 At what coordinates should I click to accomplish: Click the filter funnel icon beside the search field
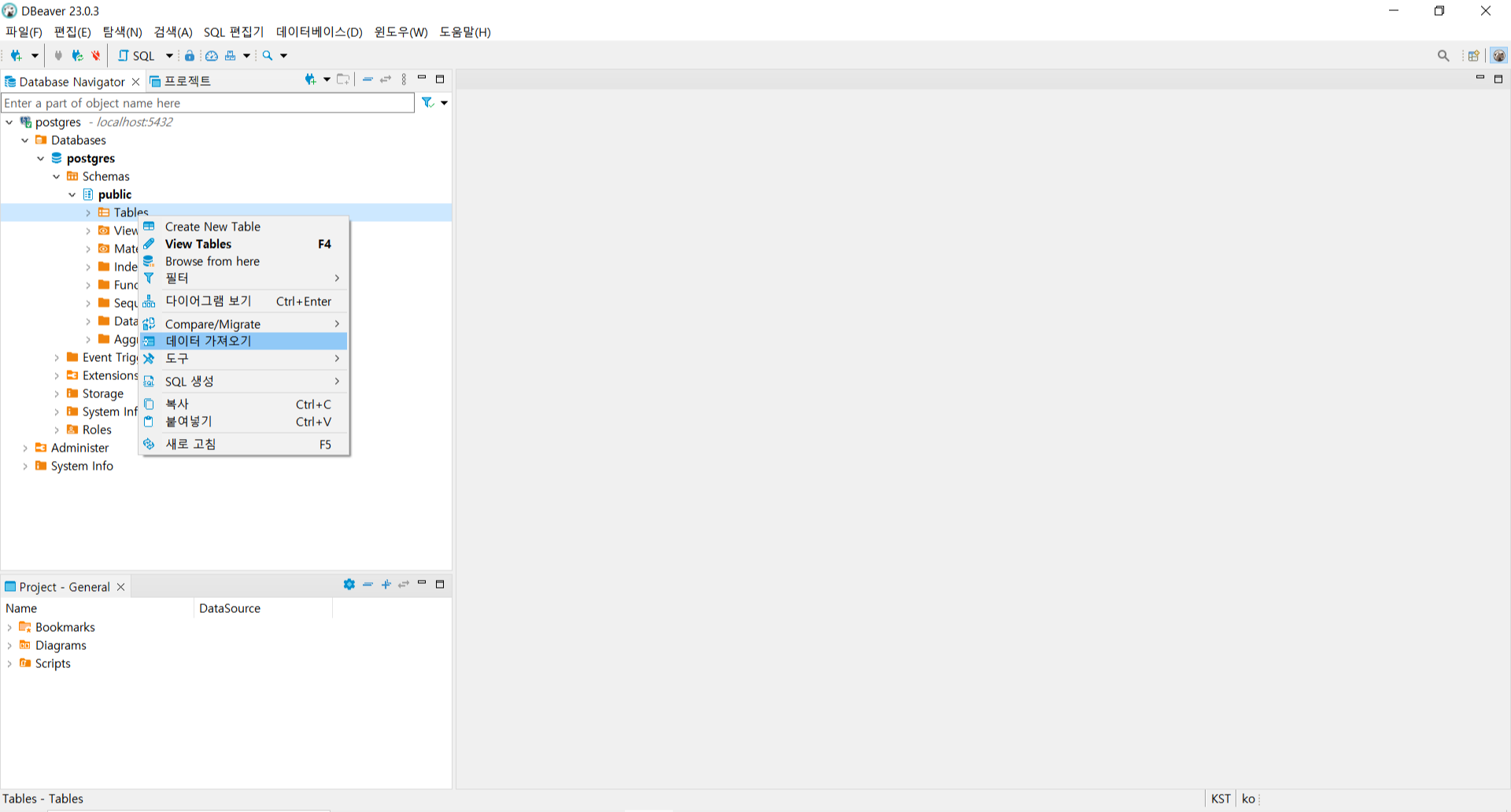(x=428, y=102)
